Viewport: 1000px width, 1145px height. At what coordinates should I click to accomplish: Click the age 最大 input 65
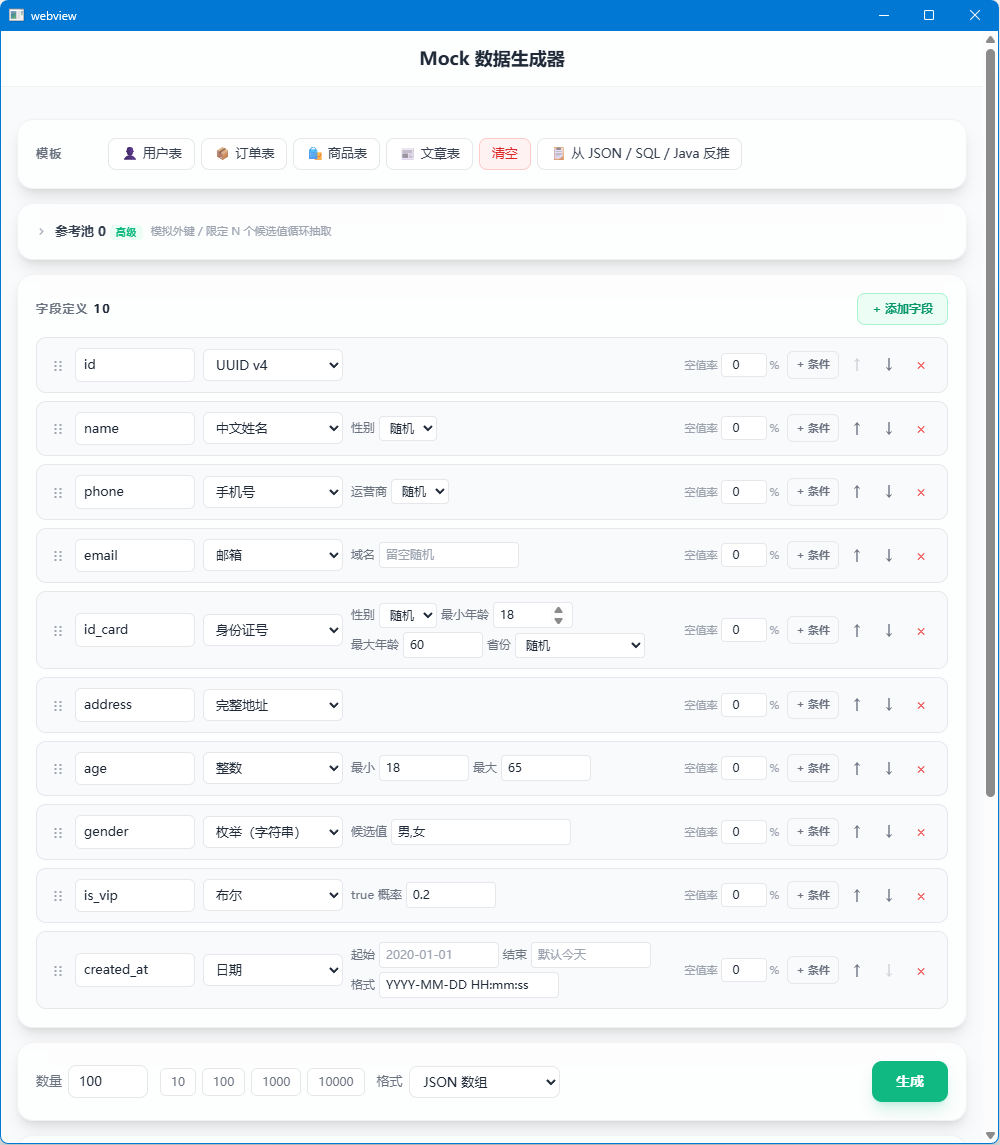[x=546, y=768]
